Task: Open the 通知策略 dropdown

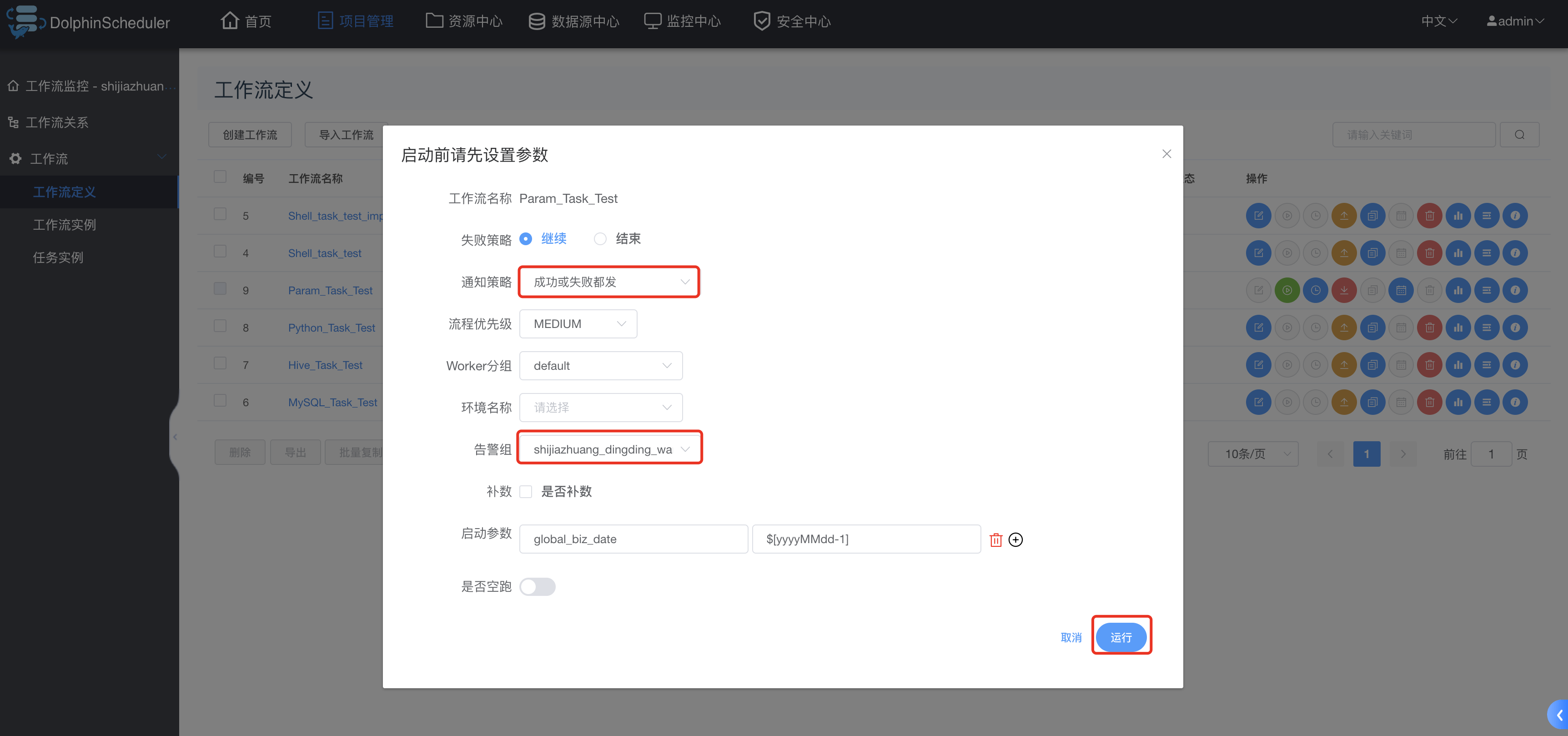Action: coord(609,282)
